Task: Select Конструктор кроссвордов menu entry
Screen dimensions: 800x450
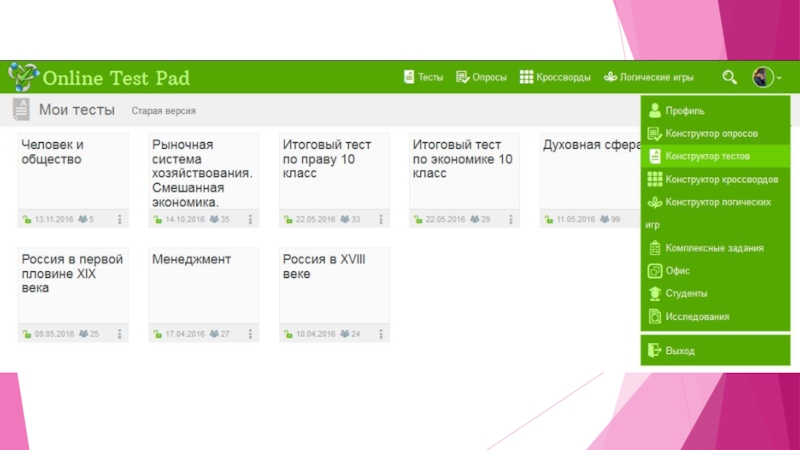Action: click(x=715, y=179)
